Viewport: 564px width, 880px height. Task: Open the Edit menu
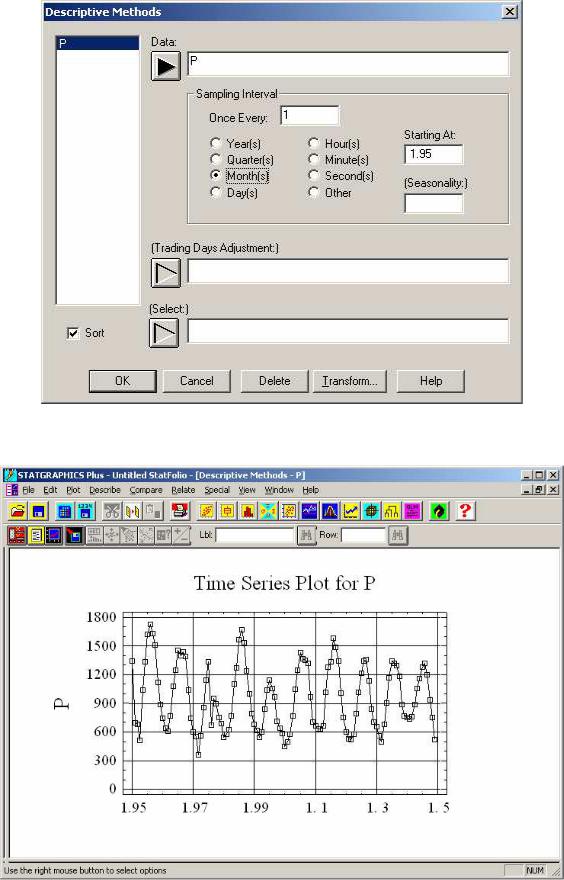[51, 489]
